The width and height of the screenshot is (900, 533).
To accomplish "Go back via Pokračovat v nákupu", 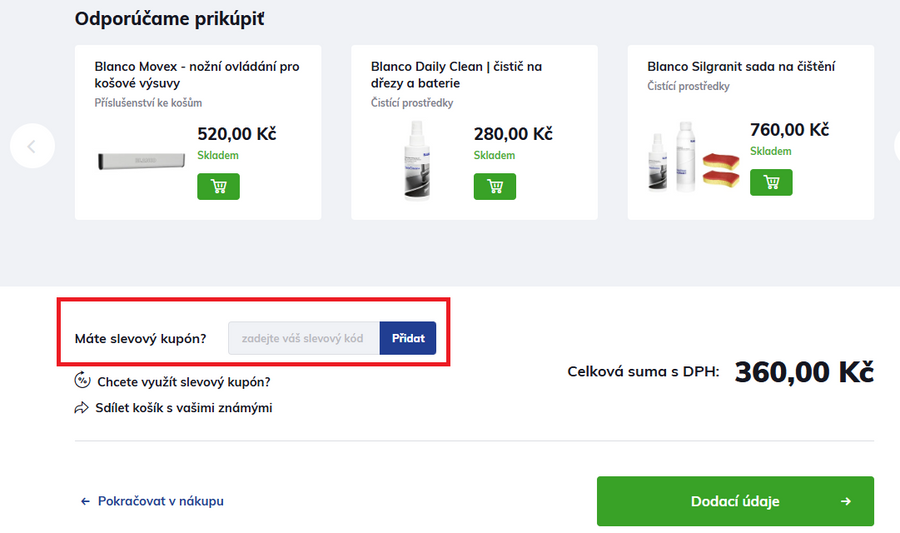I will click(160, 501).
